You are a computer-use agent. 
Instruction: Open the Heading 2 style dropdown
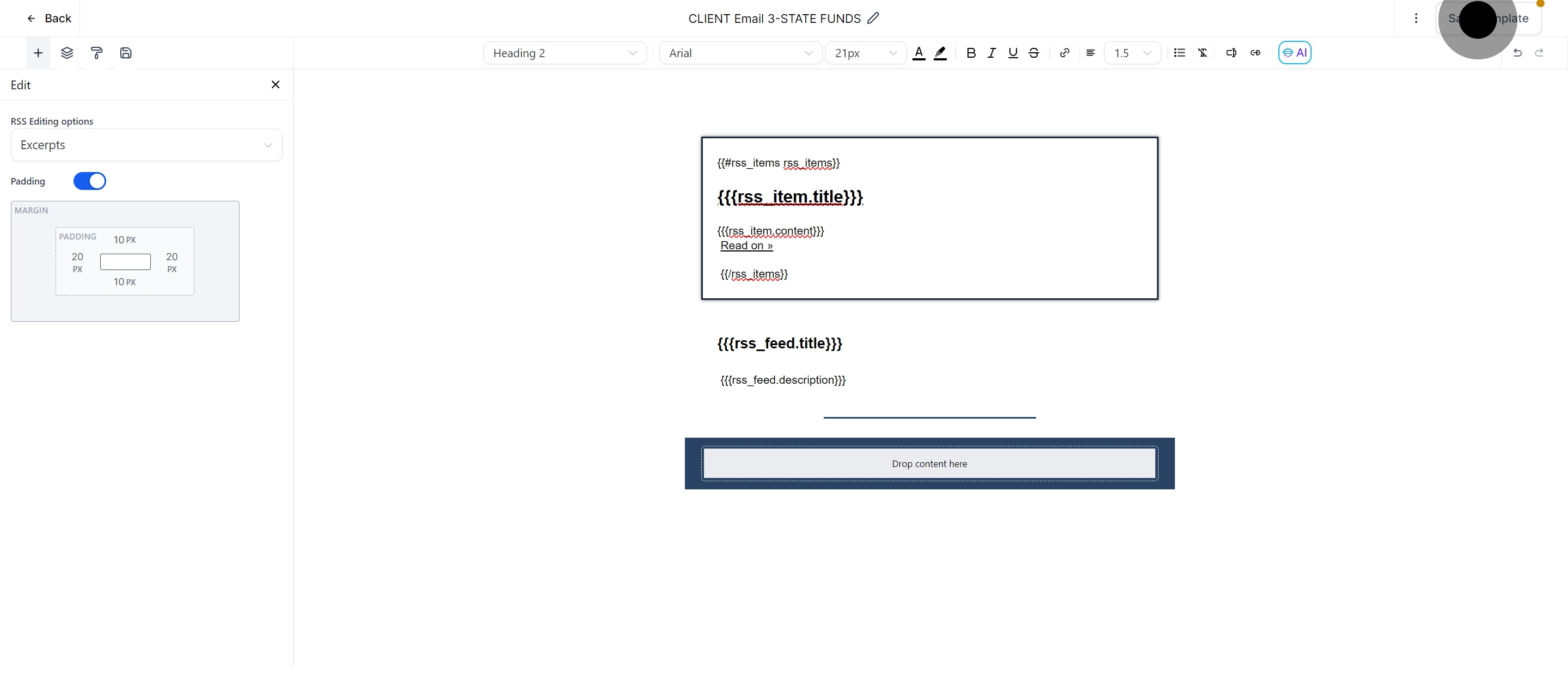click(564, 53)
